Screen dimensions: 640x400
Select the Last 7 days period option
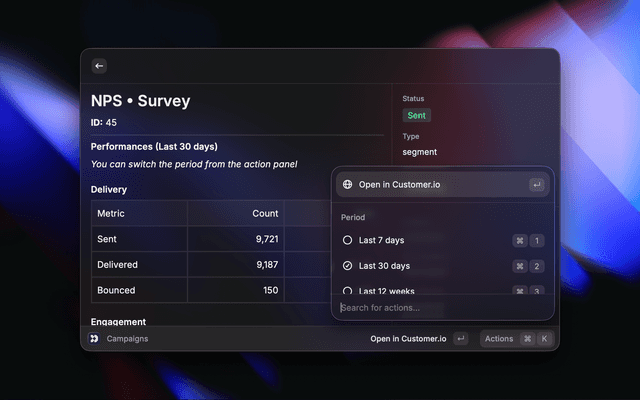tap(381, 241)
